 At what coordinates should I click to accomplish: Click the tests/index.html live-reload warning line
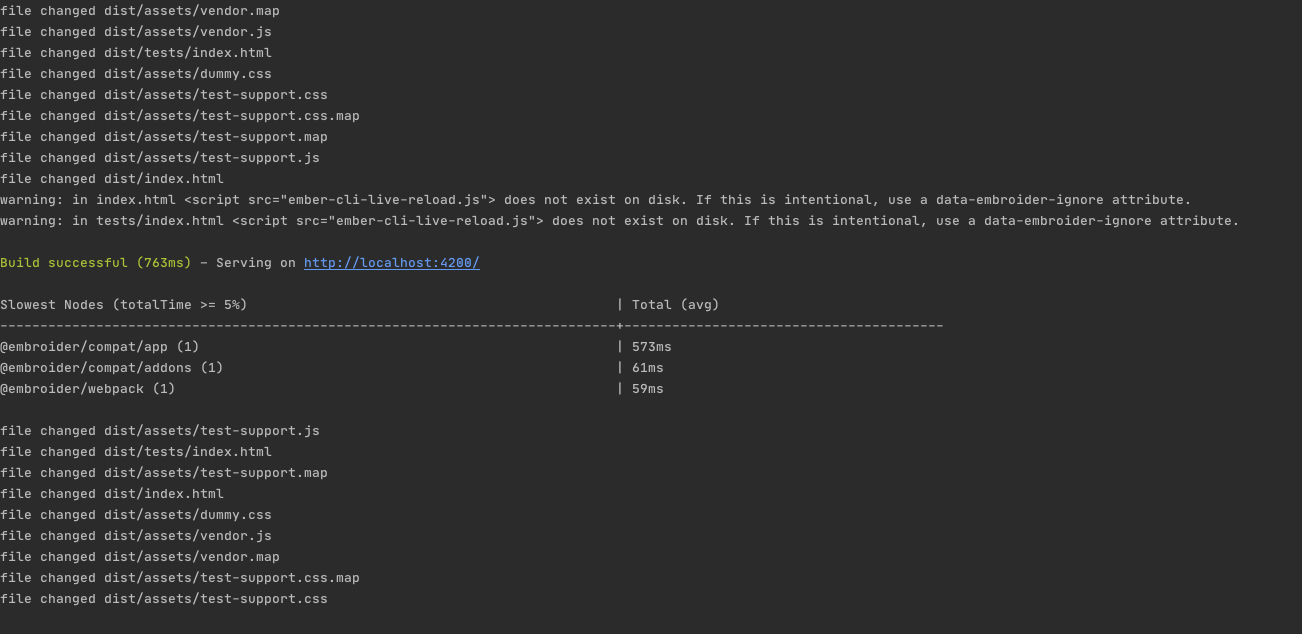(x=620, y=221)
